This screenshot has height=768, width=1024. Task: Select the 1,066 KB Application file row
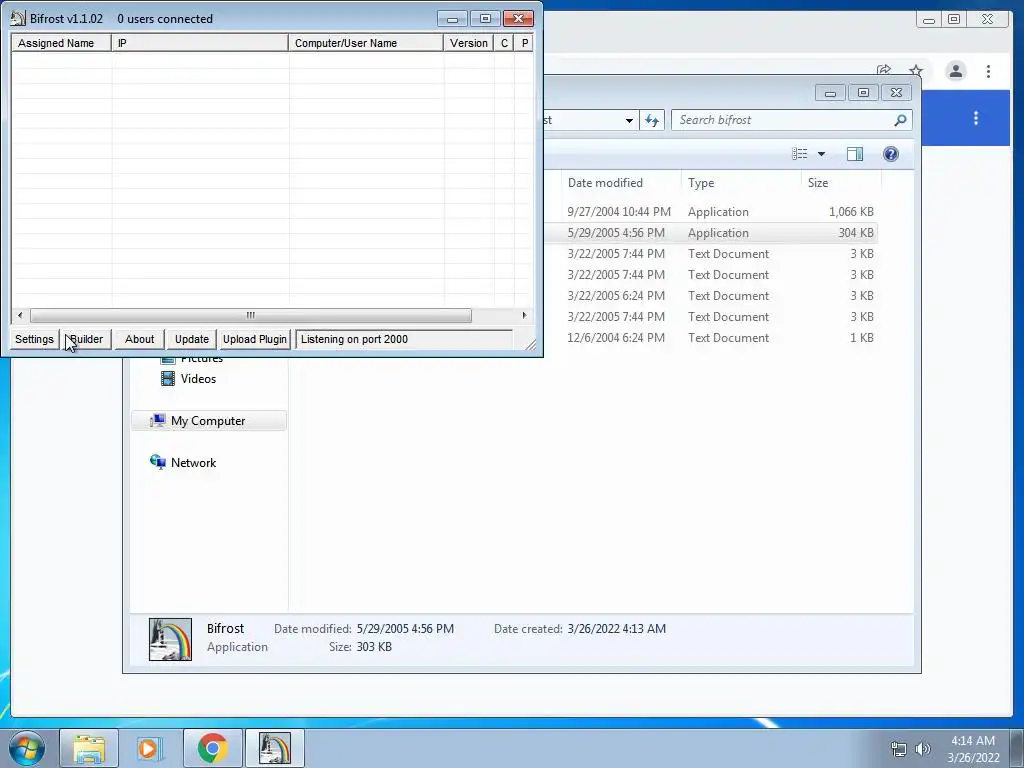click(712, 212)
